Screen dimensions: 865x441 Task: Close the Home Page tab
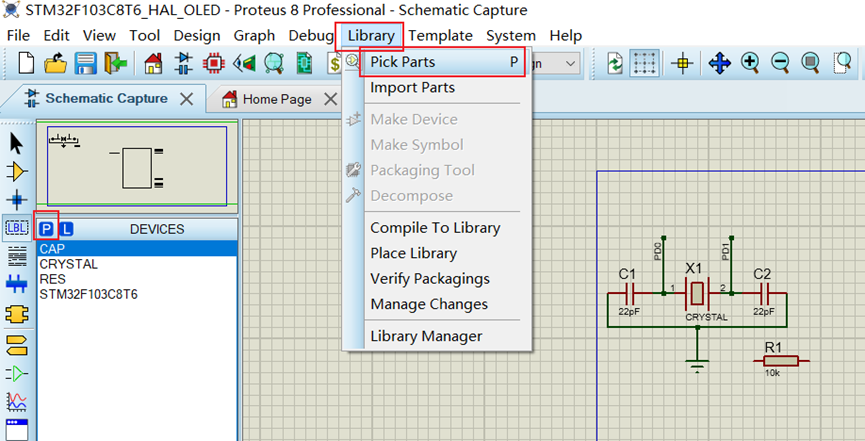coord(330,99)
